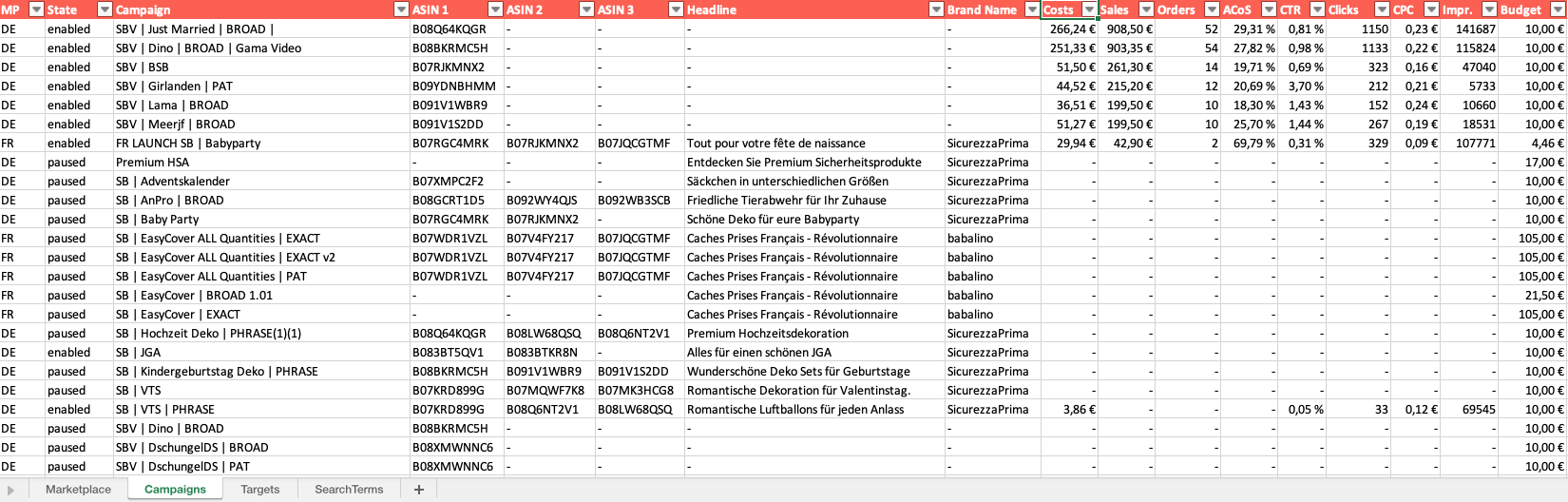Image resolution: width=1568 pixels, height=502 pixels.
Task: Select campaign cell 'Premium HSA'
Action: [261, 162]
